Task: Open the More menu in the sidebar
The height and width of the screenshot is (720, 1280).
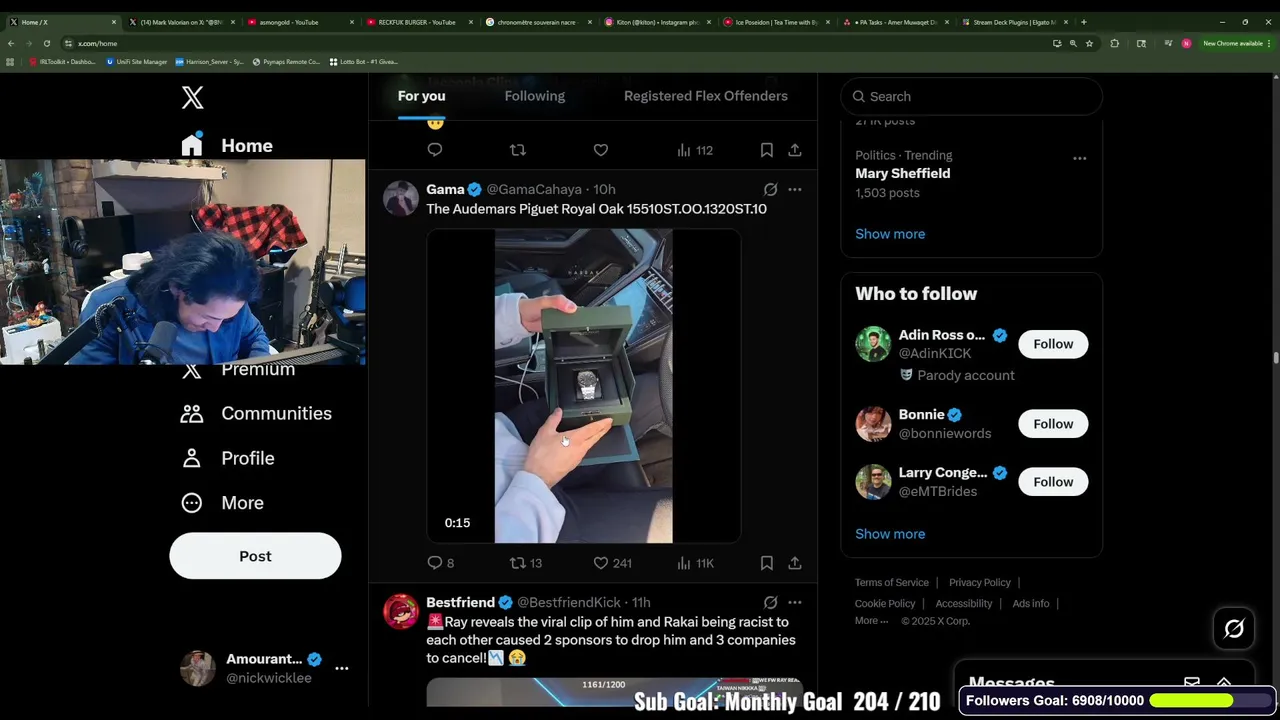Action: point(222,503)
